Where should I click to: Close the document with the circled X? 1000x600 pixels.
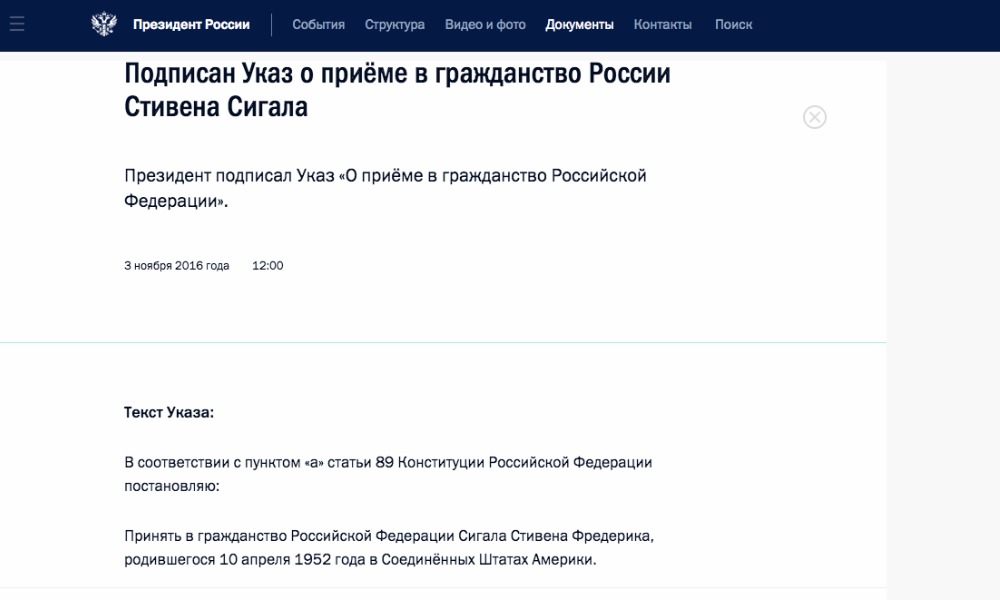(815, 117)
